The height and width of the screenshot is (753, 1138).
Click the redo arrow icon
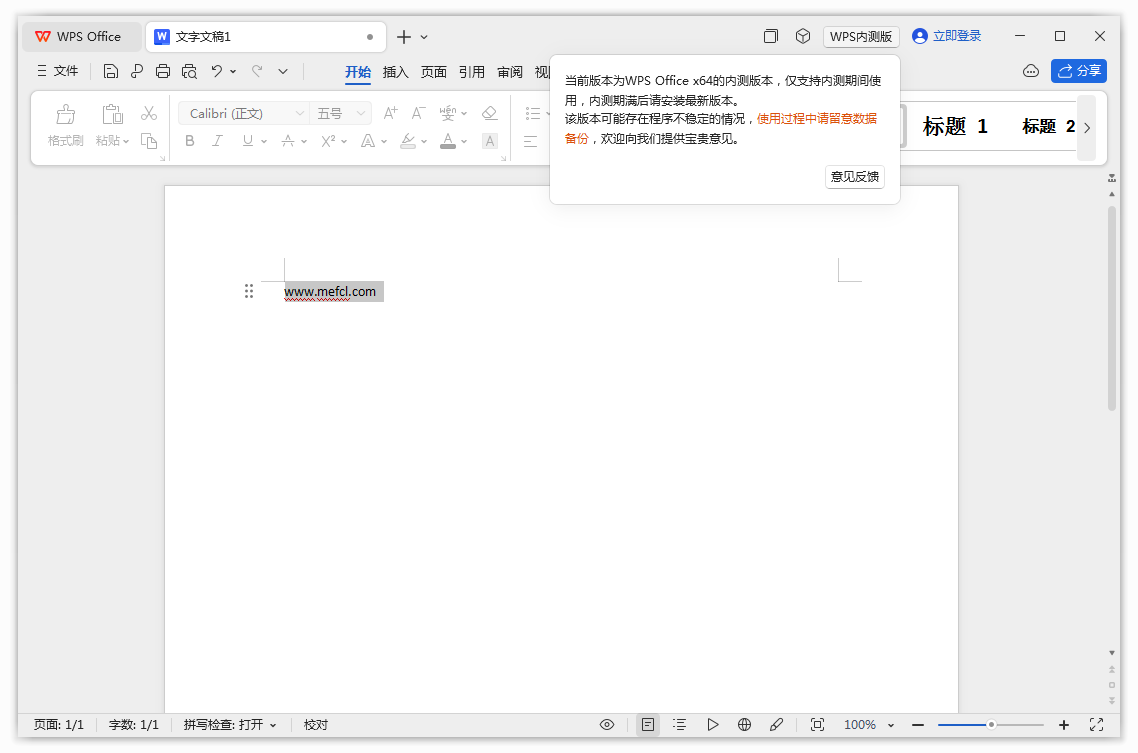pyautogui.click(x=257, y=71)
